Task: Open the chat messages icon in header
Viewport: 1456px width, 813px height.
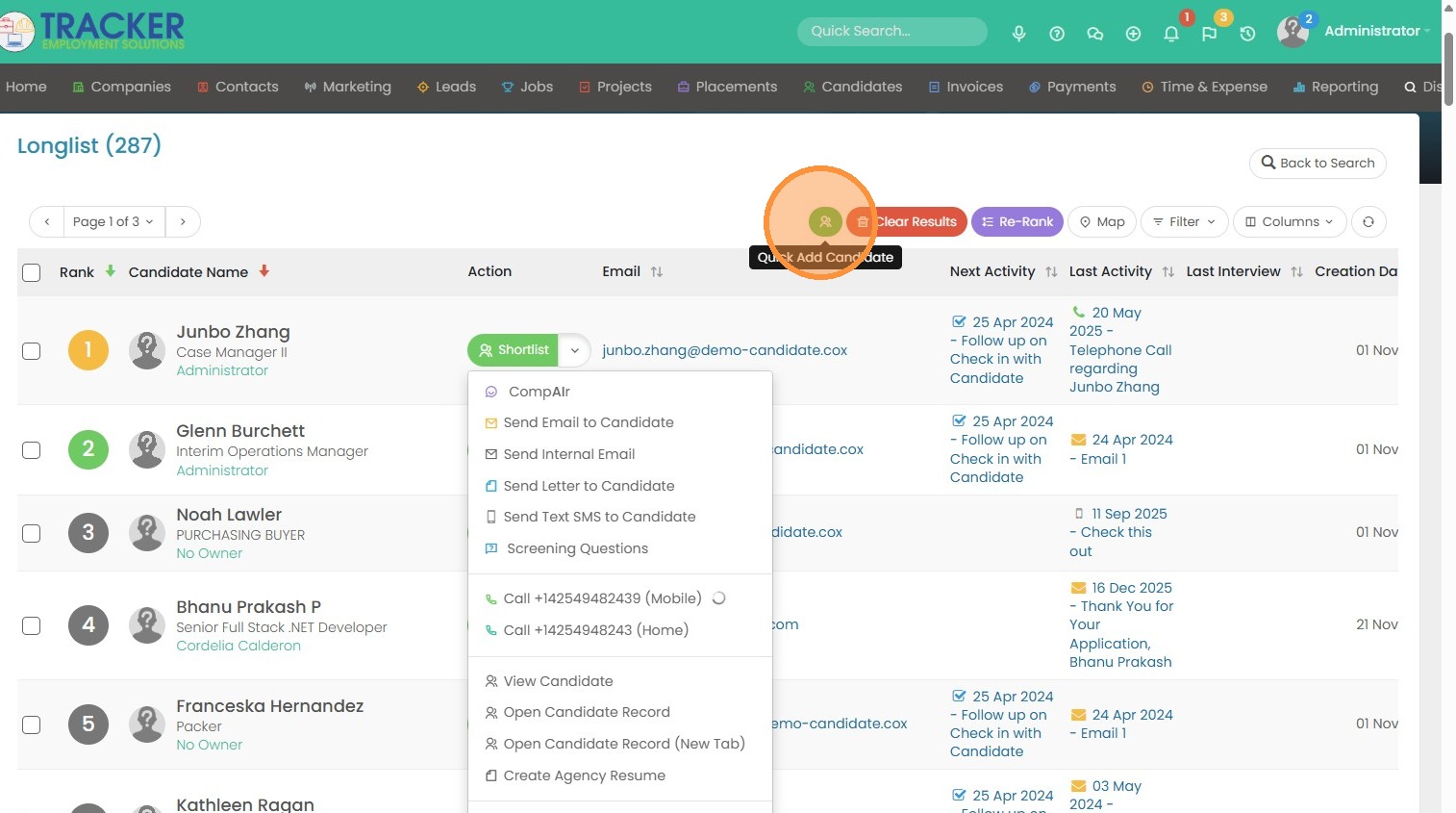Action: click(1094, 34)
